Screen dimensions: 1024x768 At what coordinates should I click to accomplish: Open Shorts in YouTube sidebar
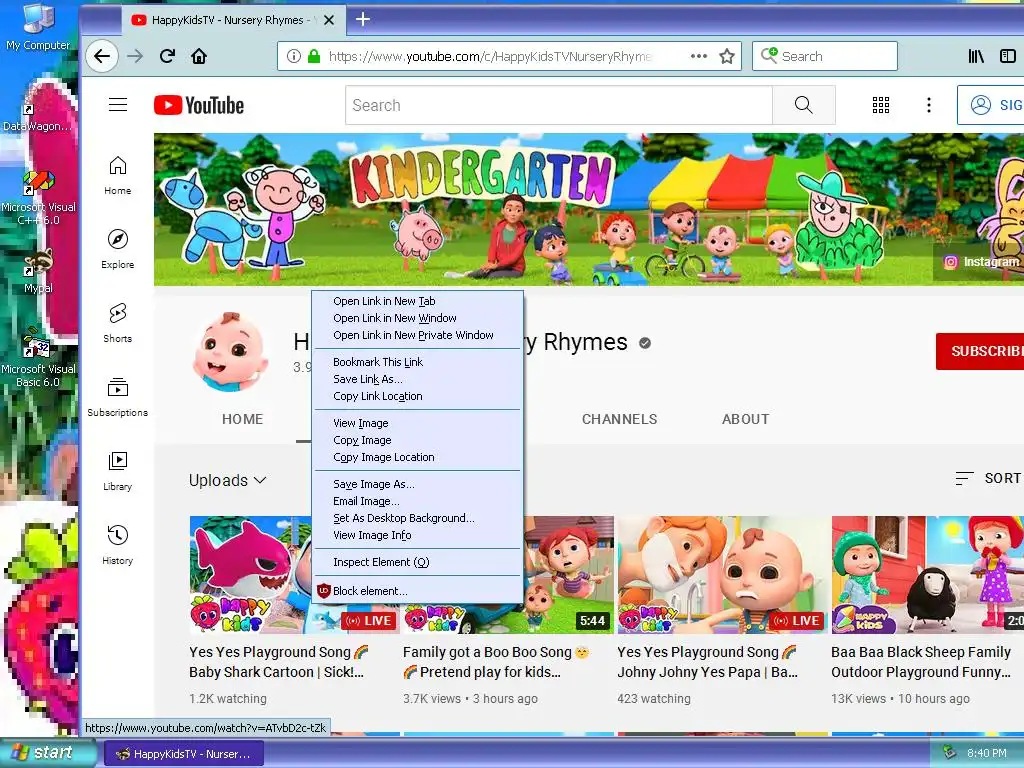pyautogui.click(x=118, y=323)
